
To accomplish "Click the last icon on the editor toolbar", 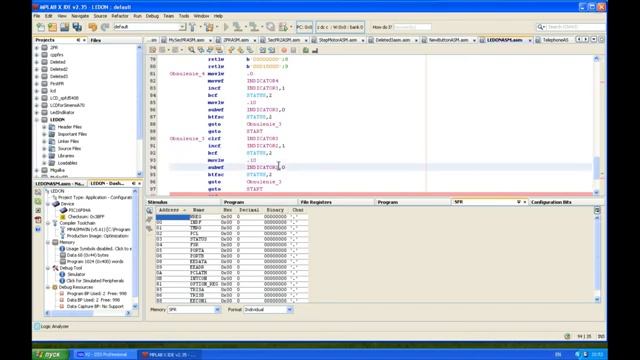I will pyautogui.click(x=315, y=50).
